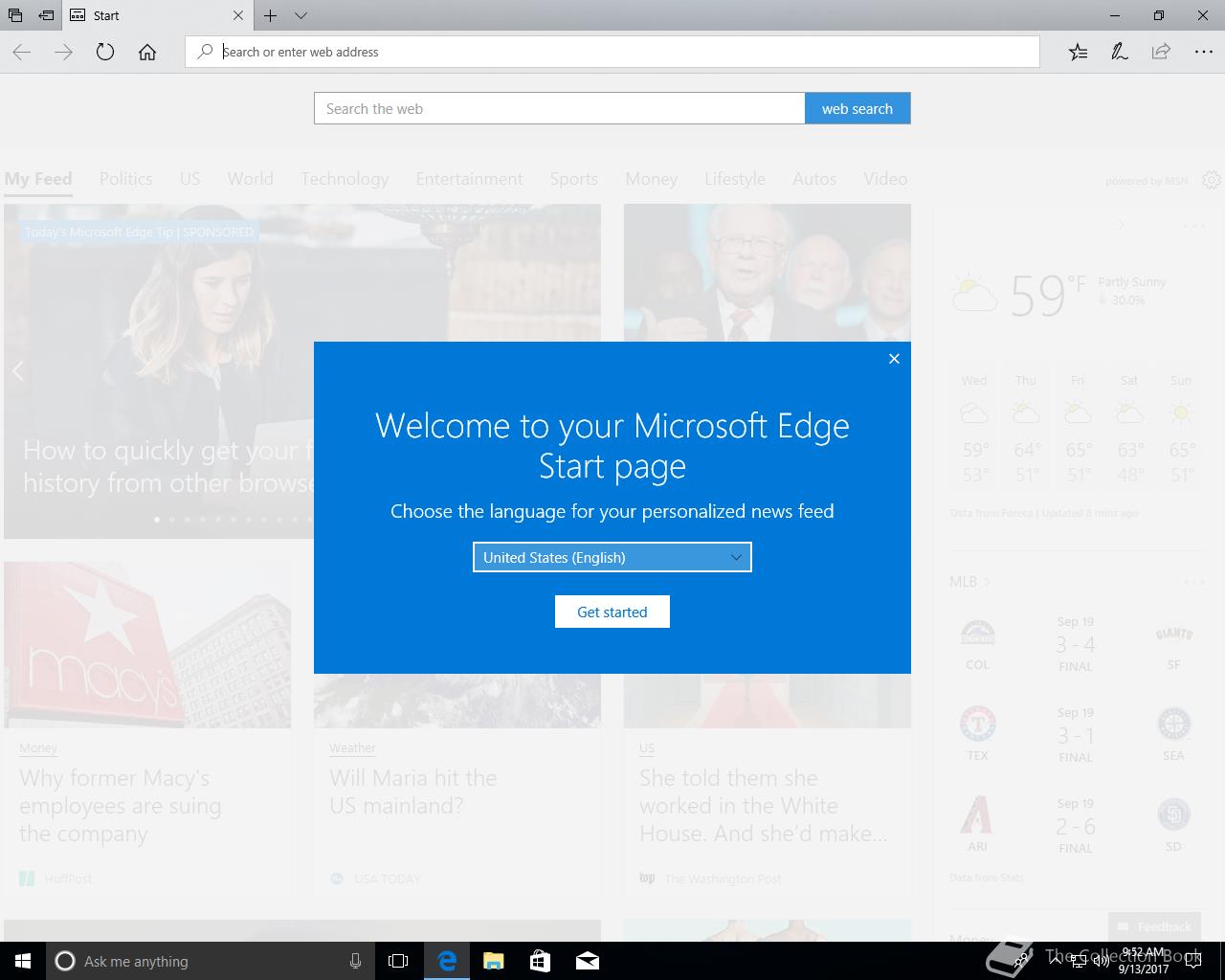Screen dimensions: 1225x980
Task: Click the Cortana microphone icon
Action: coord(356,961)
